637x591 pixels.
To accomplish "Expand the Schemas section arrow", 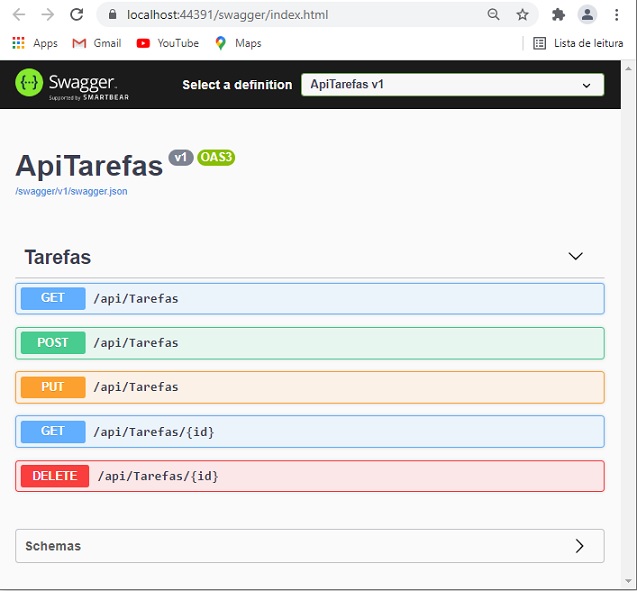I will (x=579, y=546).
